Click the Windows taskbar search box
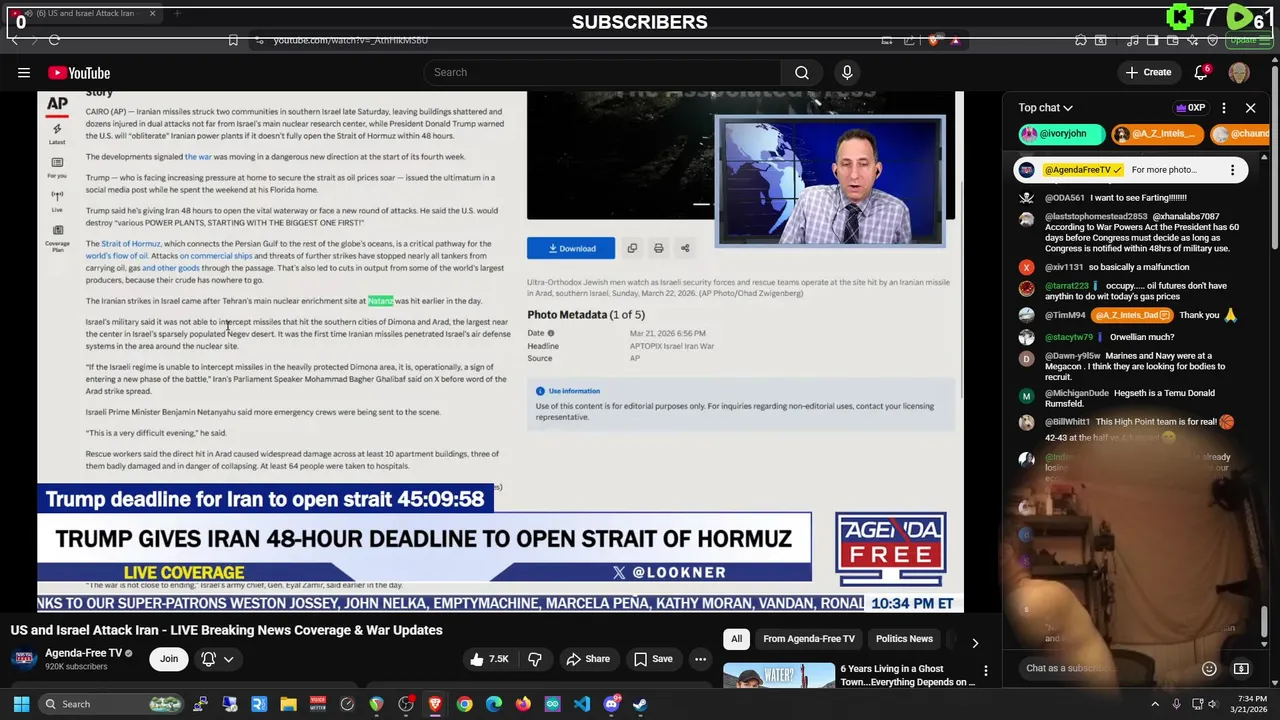Screen dimensions: 1280x720 coord(111,704)
